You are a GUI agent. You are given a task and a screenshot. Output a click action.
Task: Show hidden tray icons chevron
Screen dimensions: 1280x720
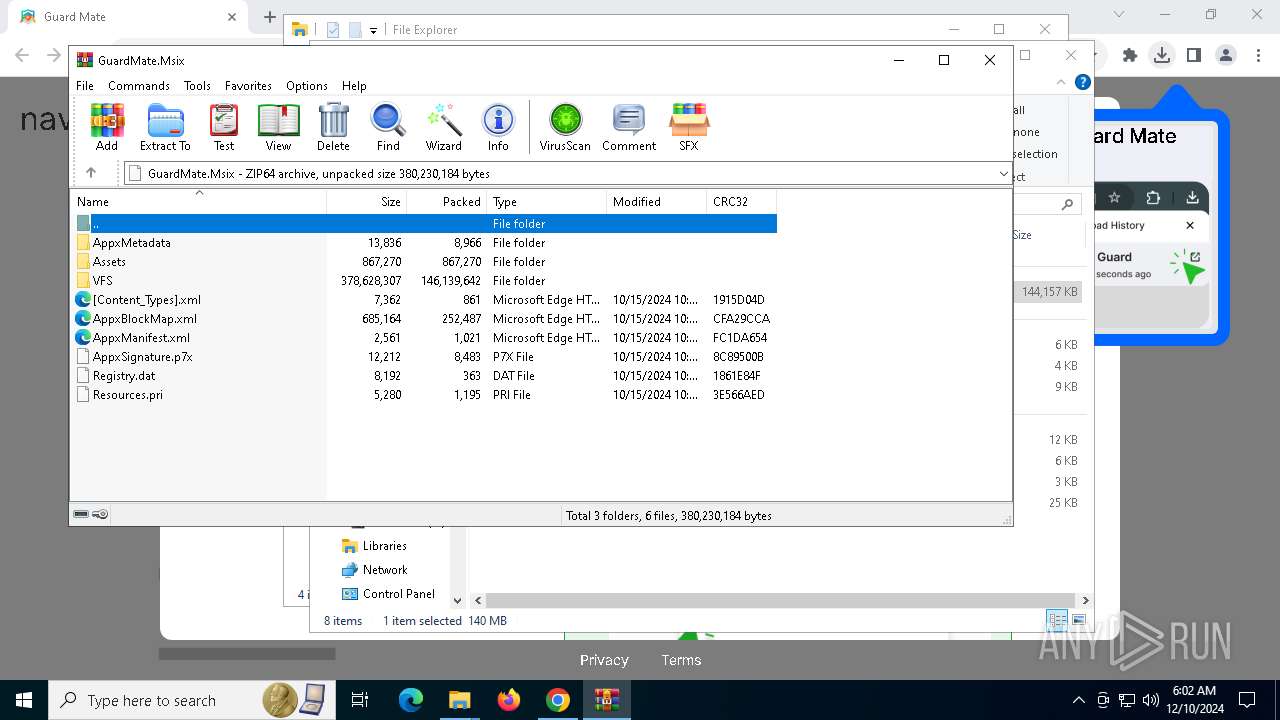(x=1078, y=700)
